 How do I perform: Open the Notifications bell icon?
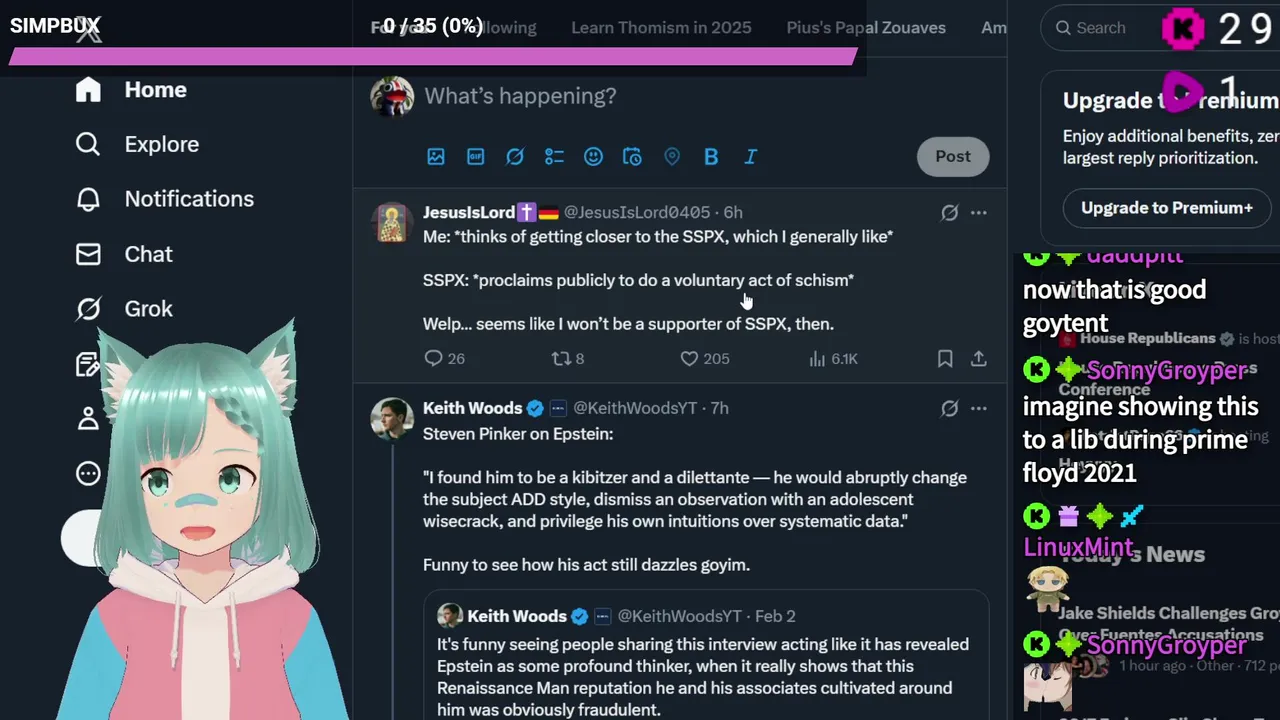pyautogui.click(x=88, y=199)
